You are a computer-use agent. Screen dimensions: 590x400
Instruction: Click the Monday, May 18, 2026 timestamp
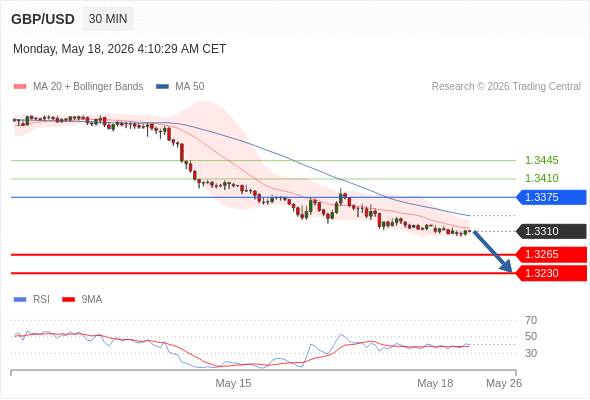tap(119, 49)
